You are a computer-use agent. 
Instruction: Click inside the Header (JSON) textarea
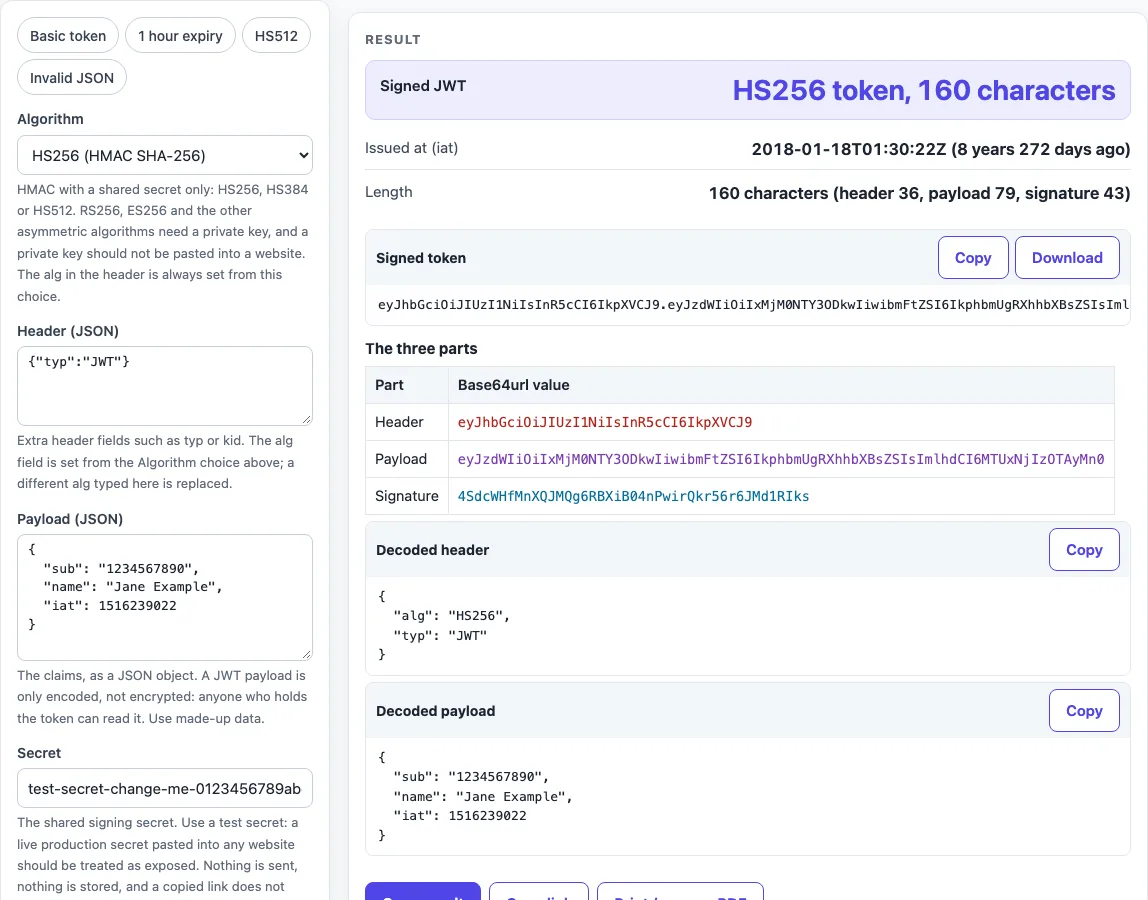pos(165,386)
